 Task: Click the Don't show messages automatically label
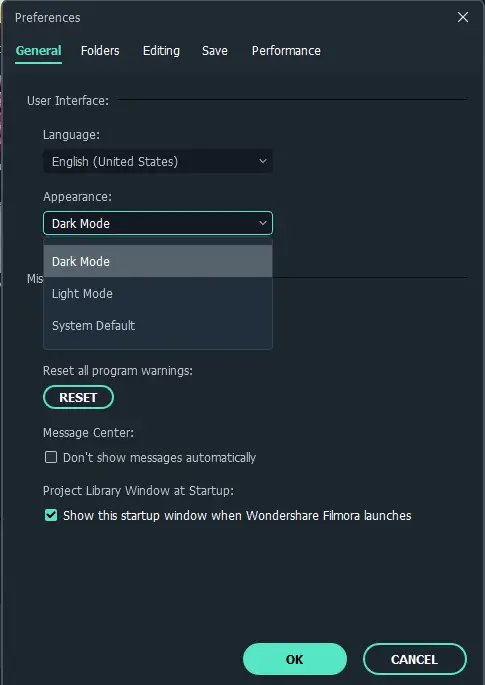coord(159,457)
